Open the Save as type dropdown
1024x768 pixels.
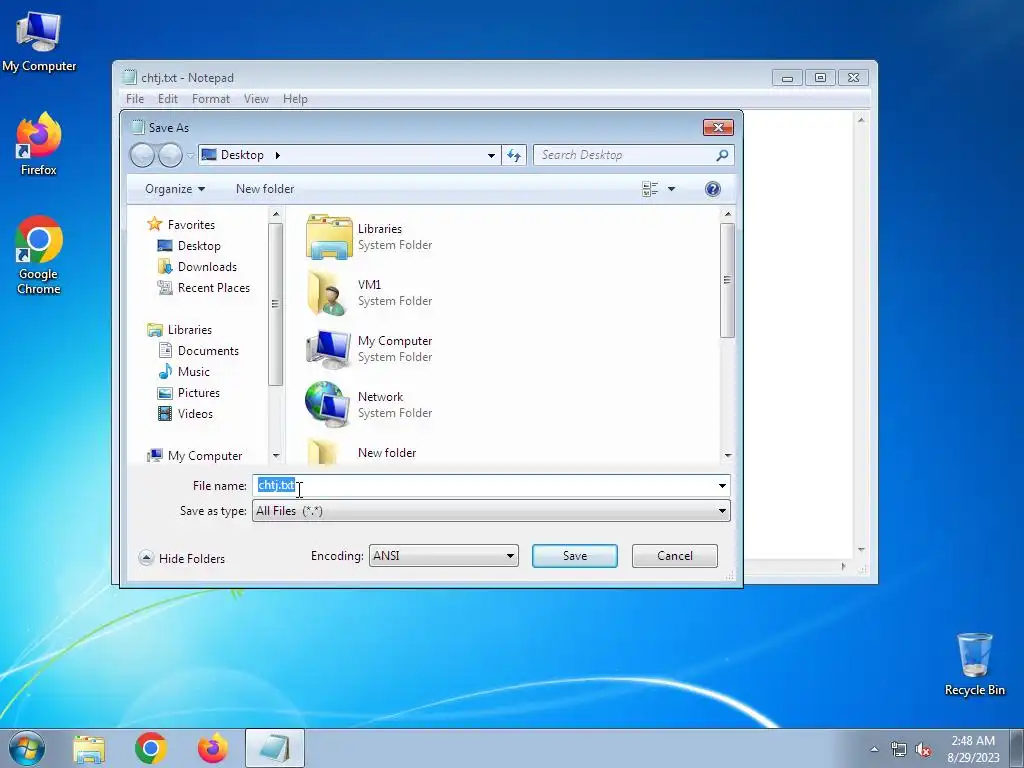[x=491, y=511]
